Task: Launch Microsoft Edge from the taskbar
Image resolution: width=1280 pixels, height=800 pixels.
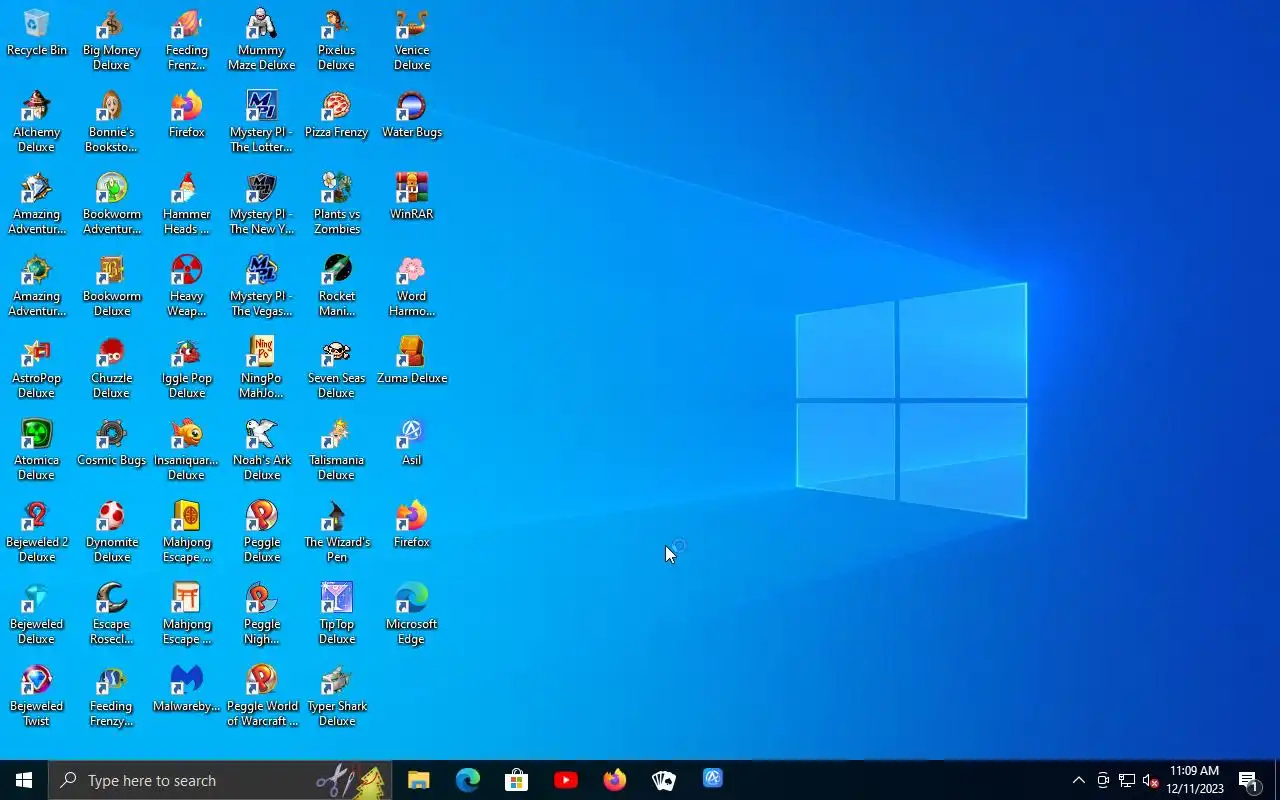Action: pos(467,780)
